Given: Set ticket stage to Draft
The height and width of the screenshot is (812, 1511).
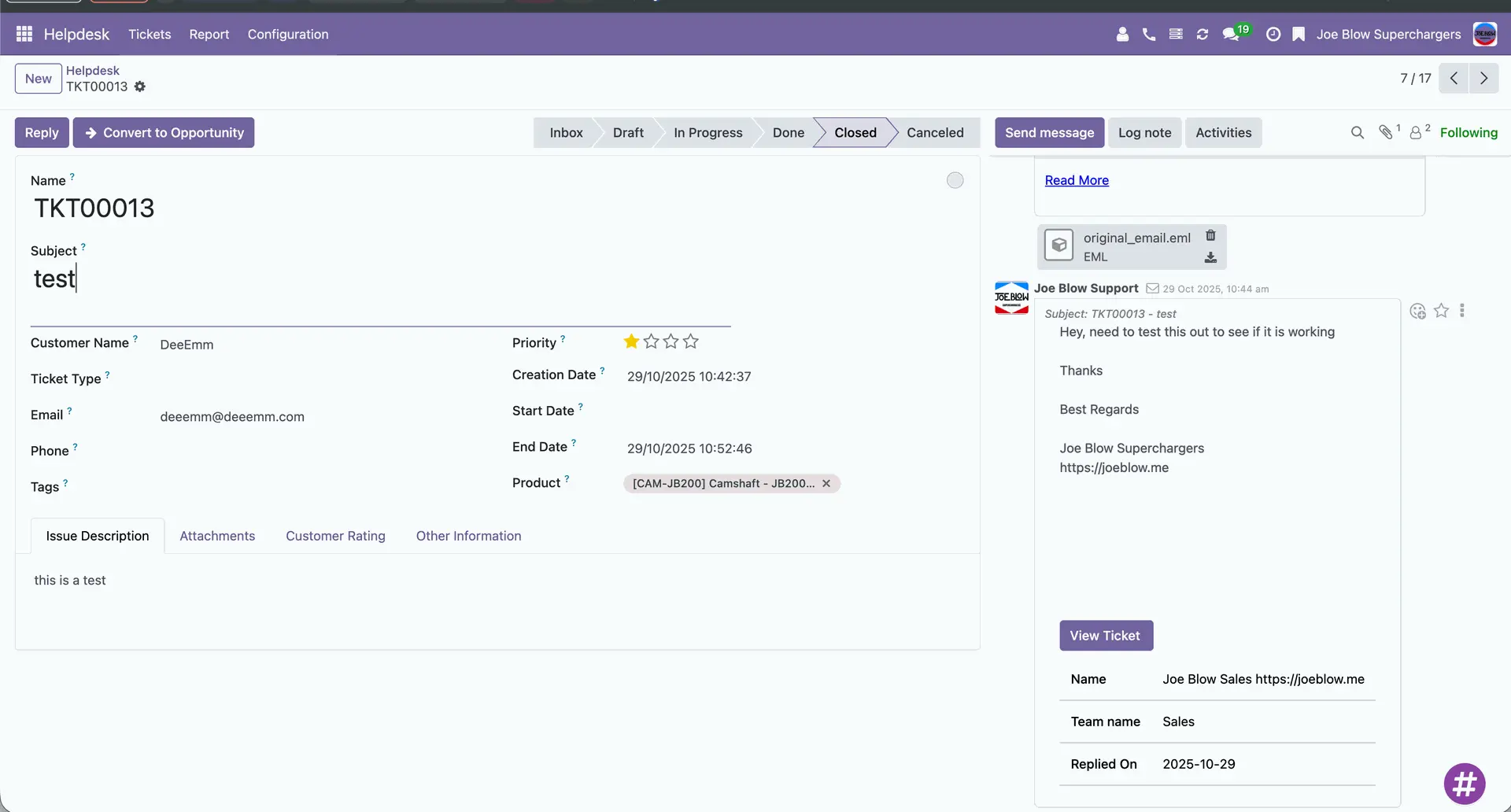Looking at the screenshot, I should point(628,132).
